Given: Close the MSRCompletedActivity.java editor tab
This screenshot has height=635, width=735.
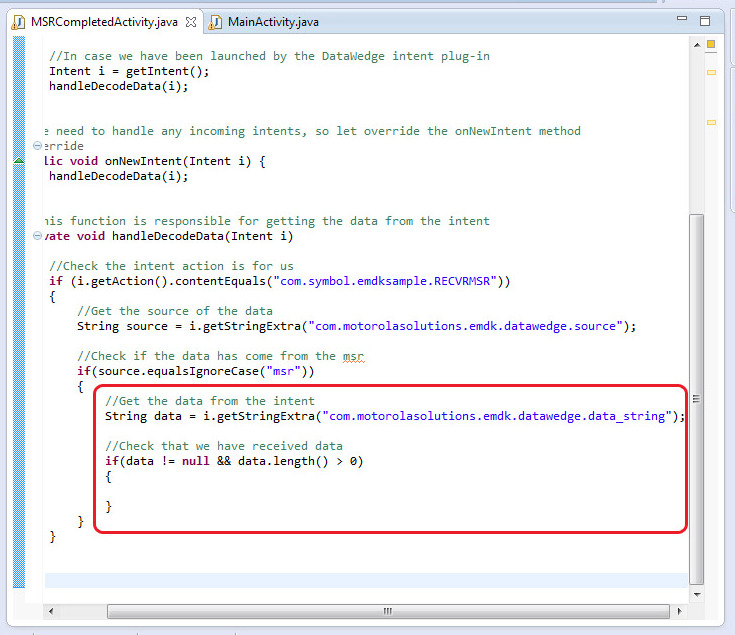Looking at the screenshot, I should [x=191, y=22].
